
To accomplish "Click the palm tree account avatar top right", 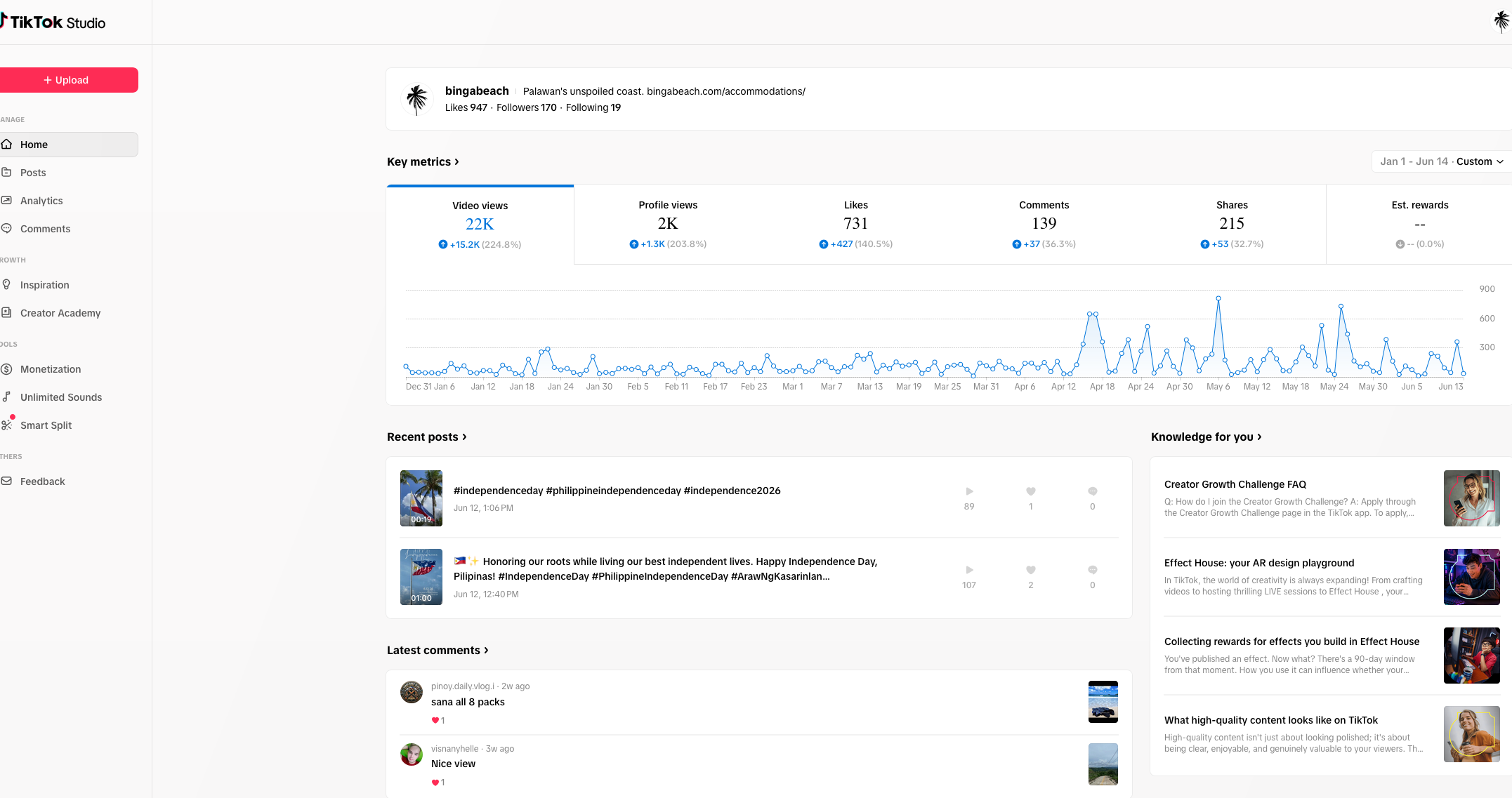I will [x=1501, y=22].
